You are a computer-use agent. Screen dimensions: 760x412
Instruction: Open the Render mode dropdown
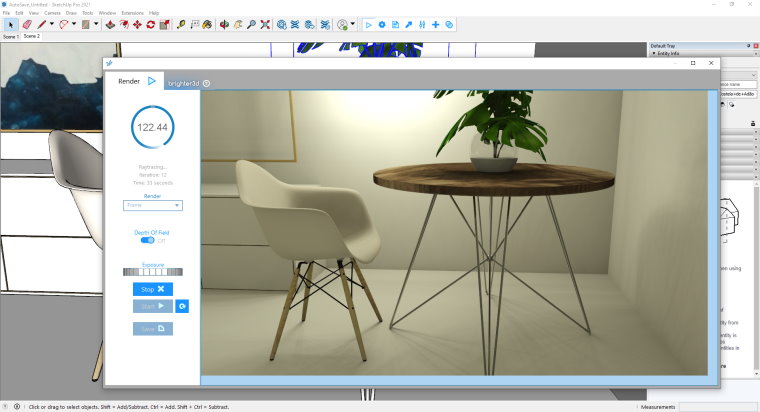[x=152, y=205]
